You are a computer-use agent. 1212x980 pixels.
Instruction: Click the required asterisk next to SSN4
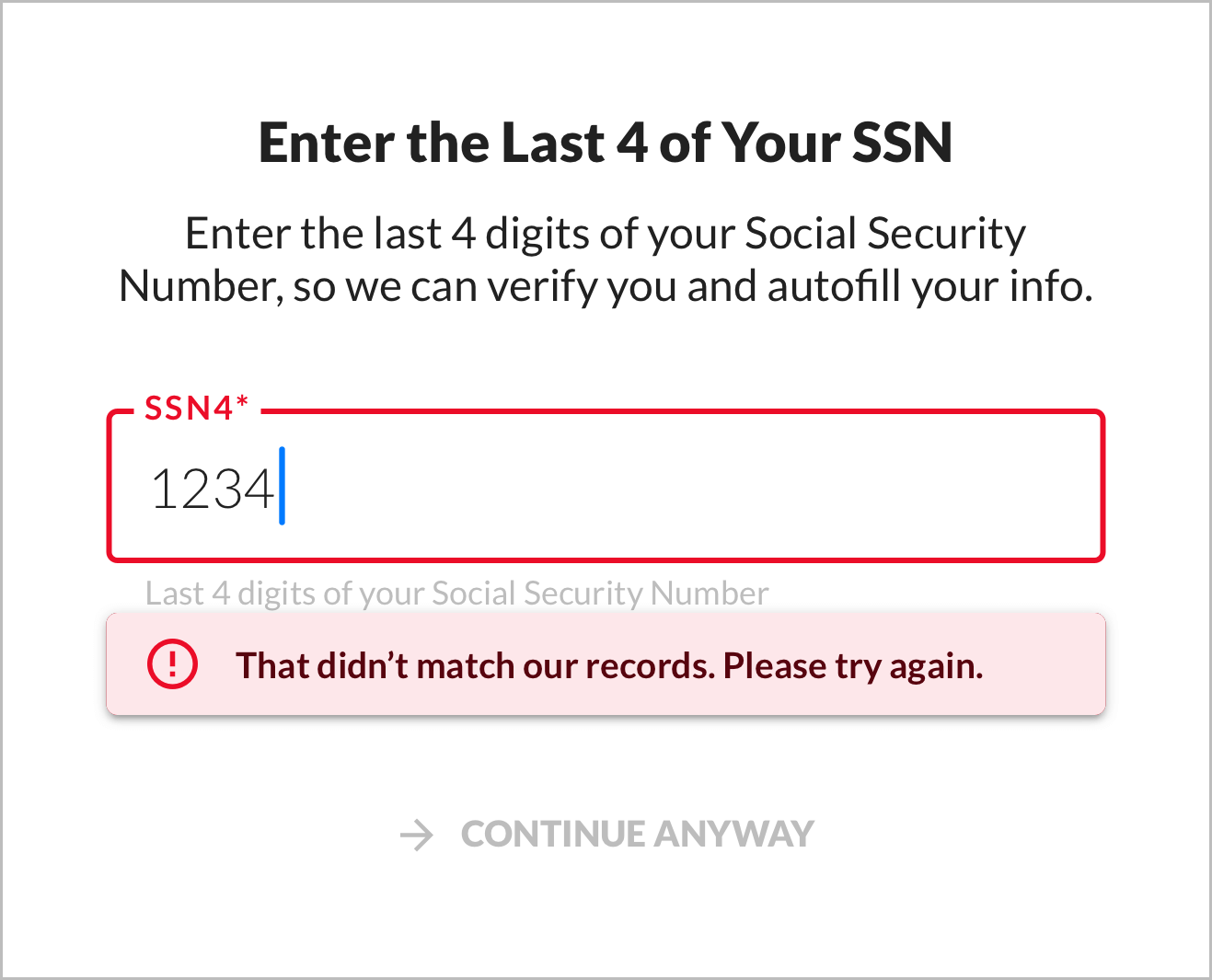pos(242,404)
